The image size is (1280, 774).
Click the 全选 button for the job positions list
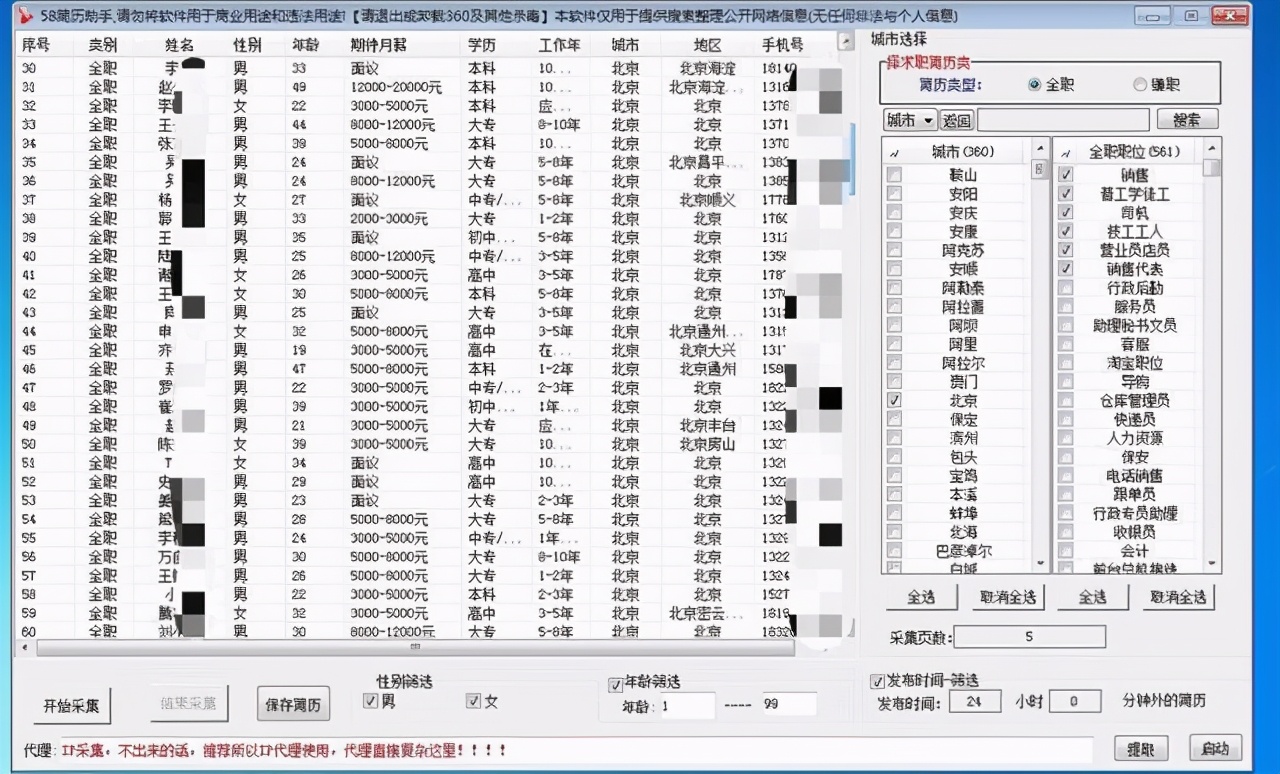coord(1093,597)
